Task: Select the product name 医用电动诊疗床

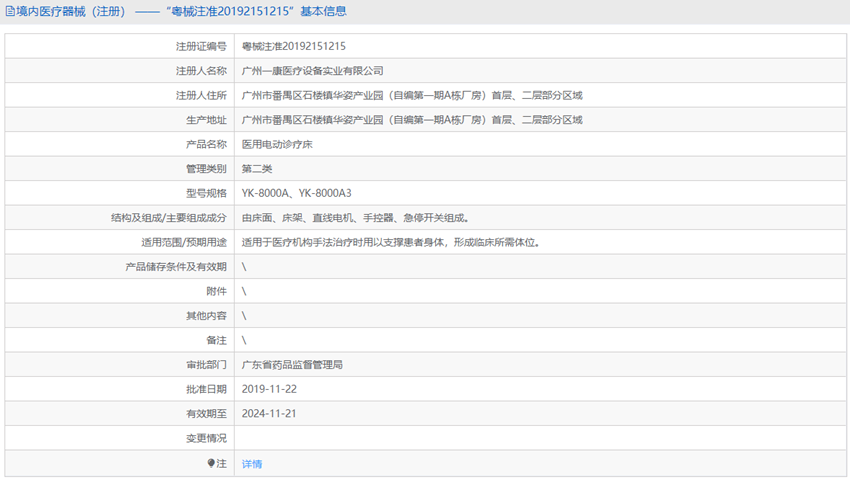Action: (x=277, y=144)
